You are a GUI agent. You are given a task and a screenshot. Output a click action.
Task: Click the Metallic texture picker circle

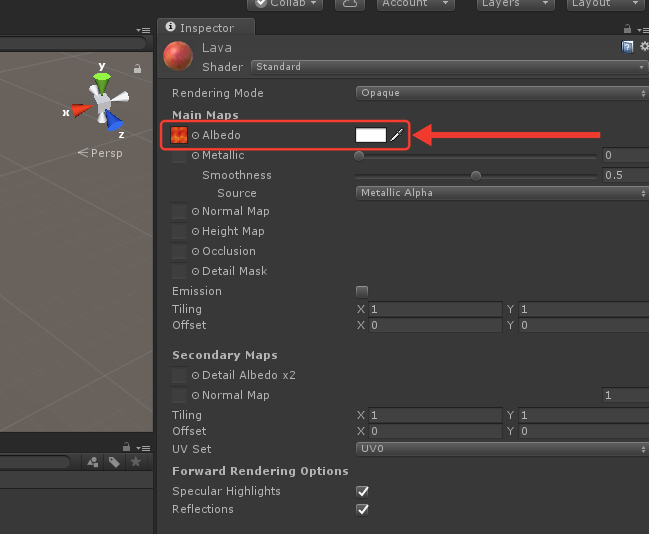click(195, 156)
